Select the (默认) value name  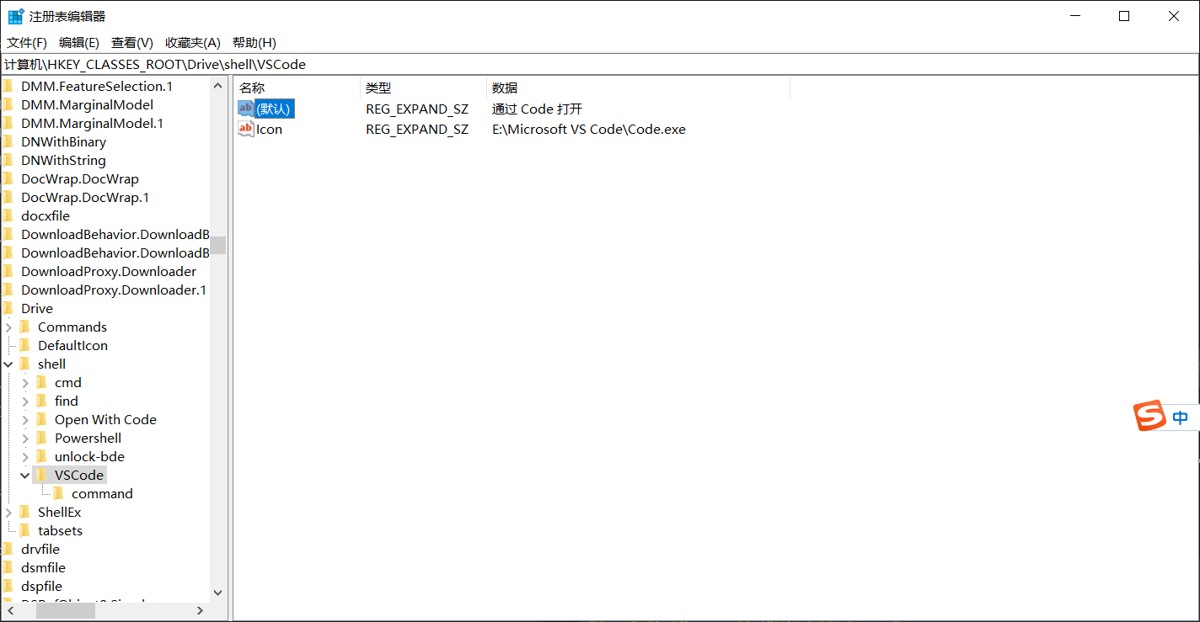274,109
